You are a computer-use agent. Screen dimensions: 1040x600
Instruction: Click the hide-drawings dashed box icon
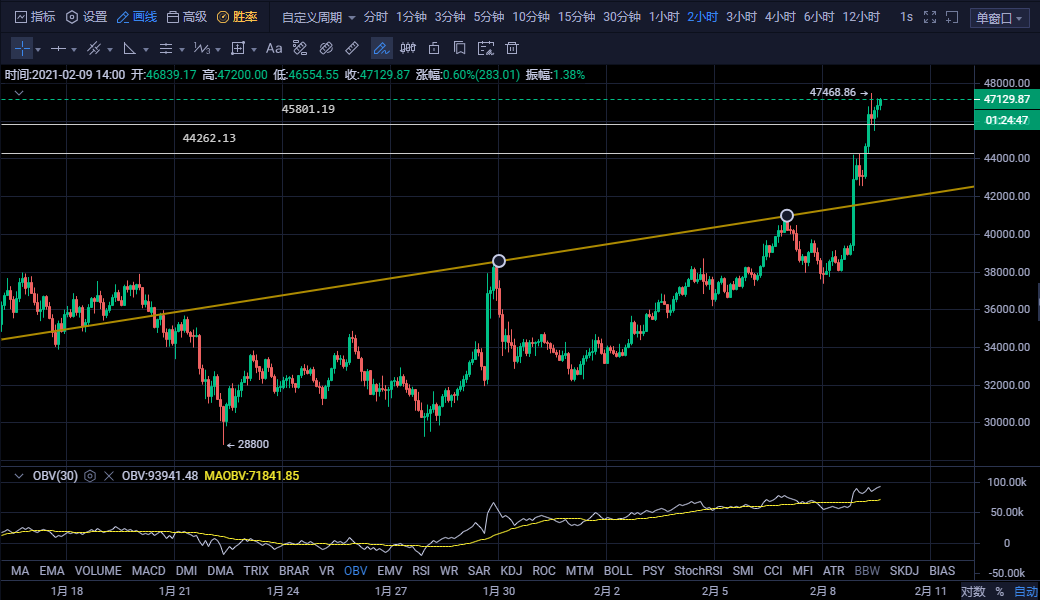tap(486, 48)
